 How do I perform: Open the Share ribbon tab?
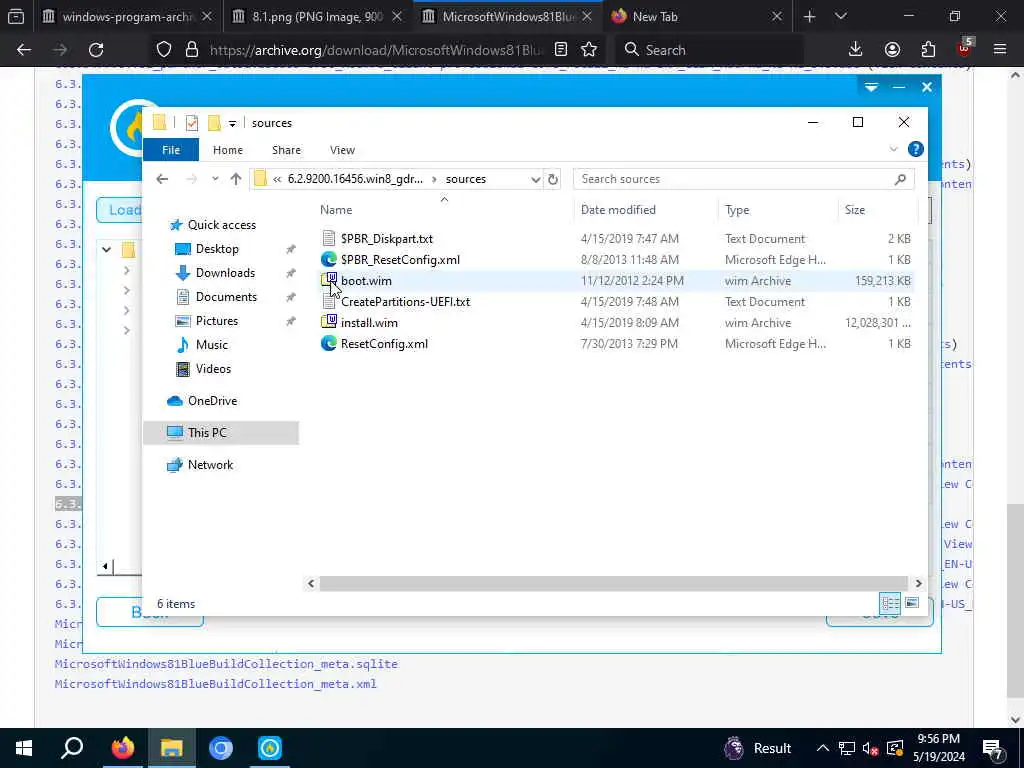click(286, 150)
